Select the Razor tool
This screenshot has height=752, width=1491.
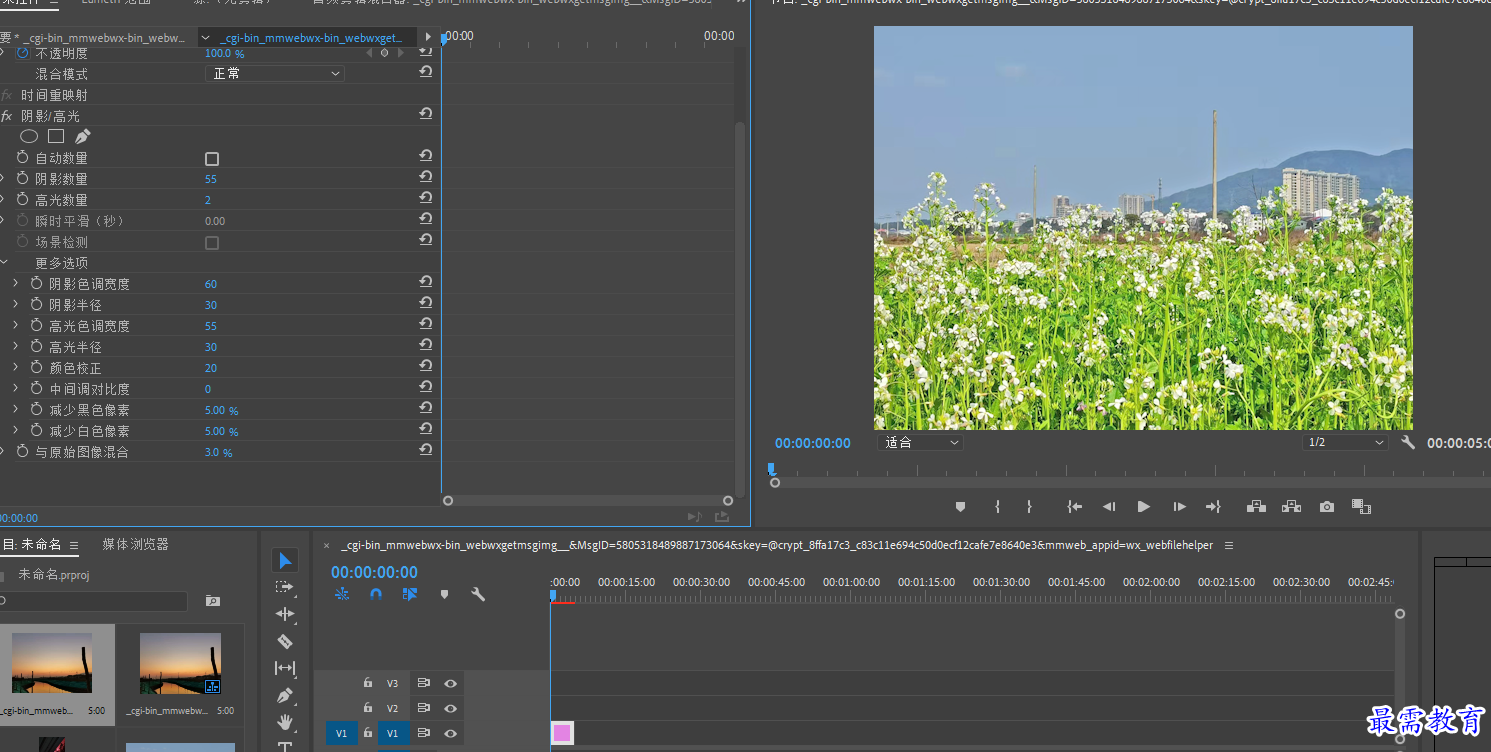285,641
